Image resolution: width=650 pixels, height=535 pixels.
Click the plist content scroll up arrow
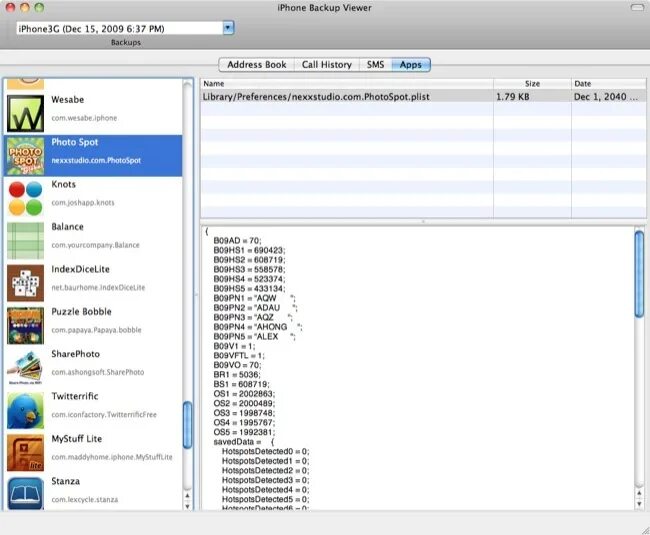pos(639,493)
